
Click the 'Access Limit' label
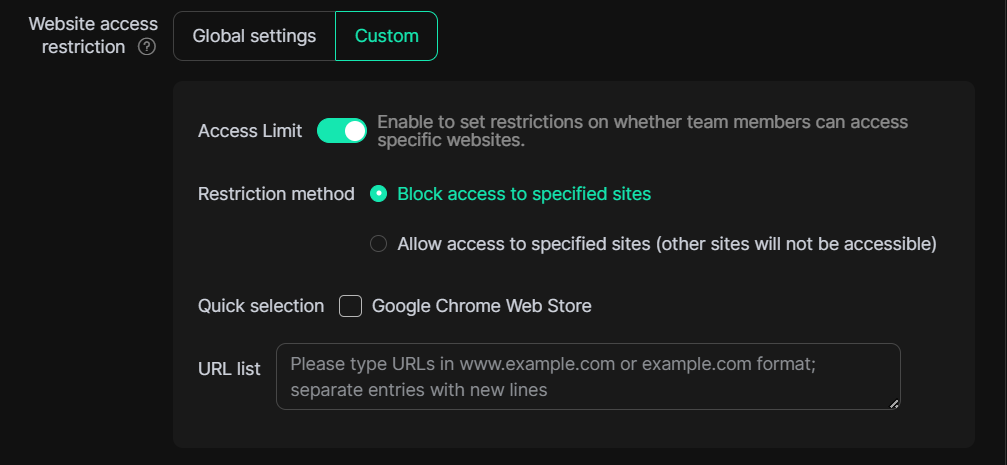(250, 131)
